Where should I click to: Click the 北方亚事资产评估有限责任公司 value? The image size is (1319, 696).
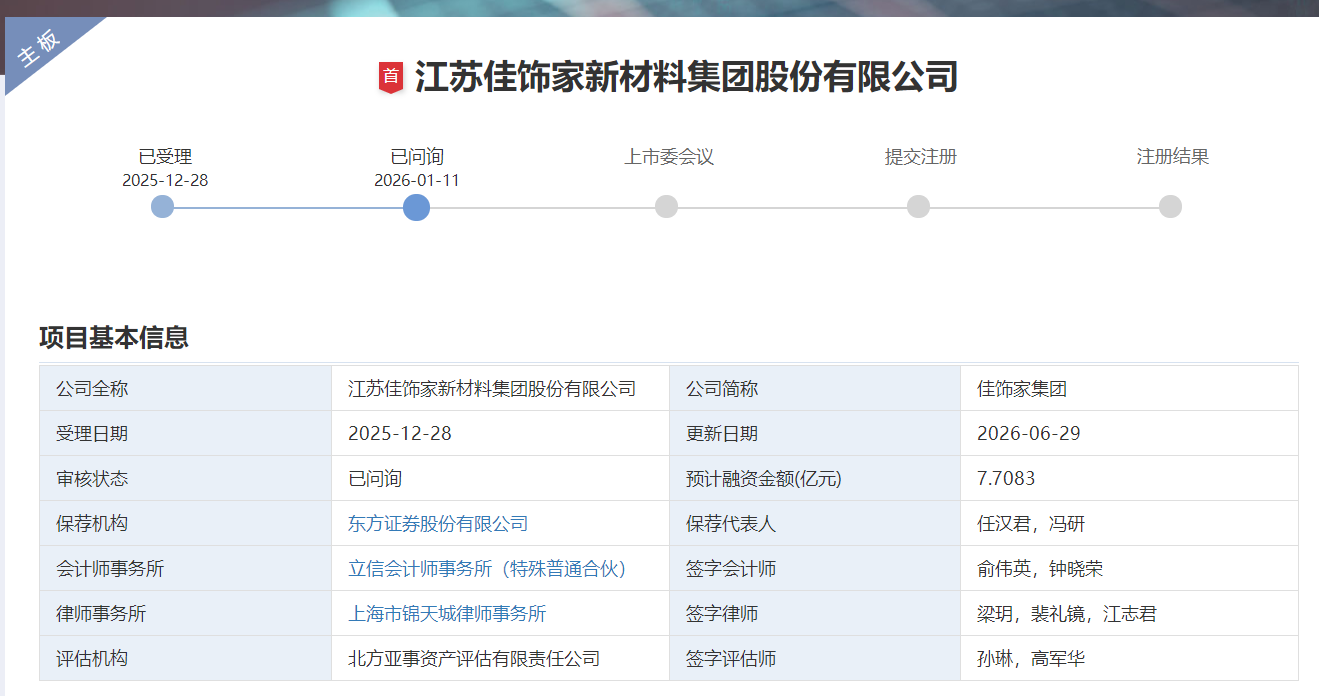point(474,659)
